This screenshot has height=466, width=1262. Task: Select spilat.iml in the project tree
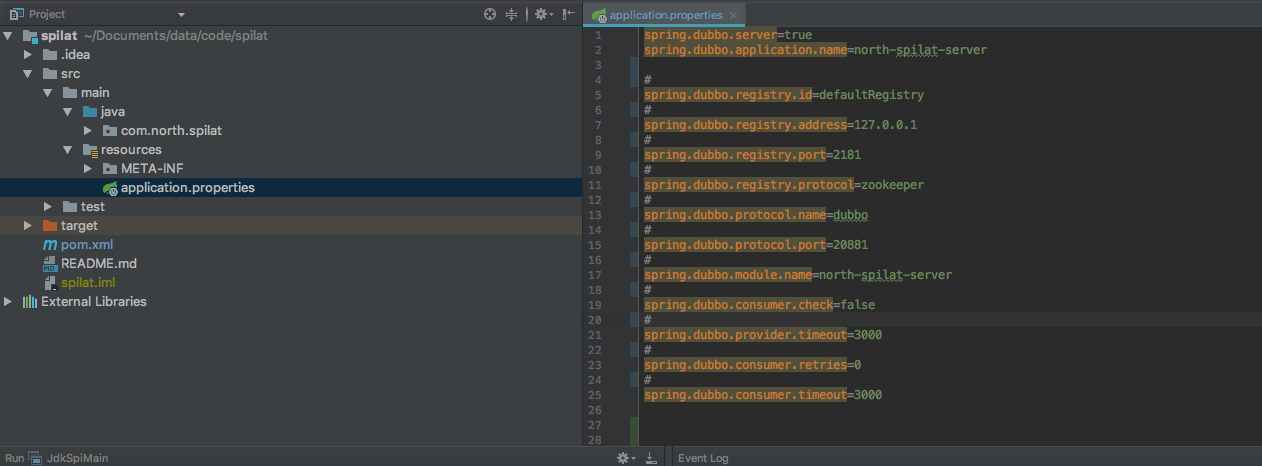[x=88, y=283]
